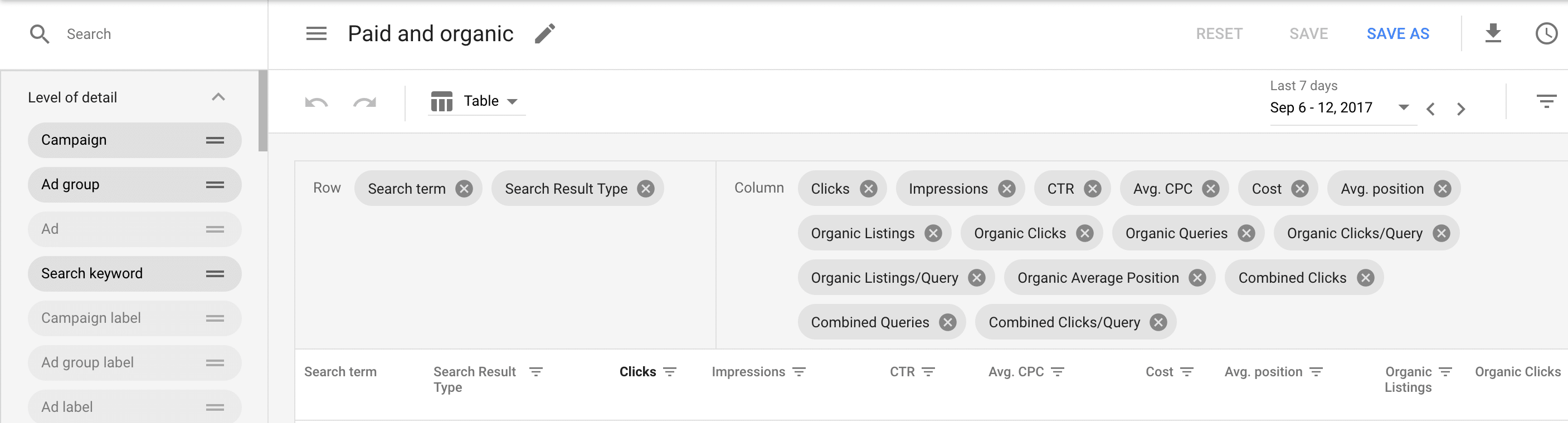Screen dimensions: 1568x423
Task: Redo the last change
Action: click(x=364, y=101)
